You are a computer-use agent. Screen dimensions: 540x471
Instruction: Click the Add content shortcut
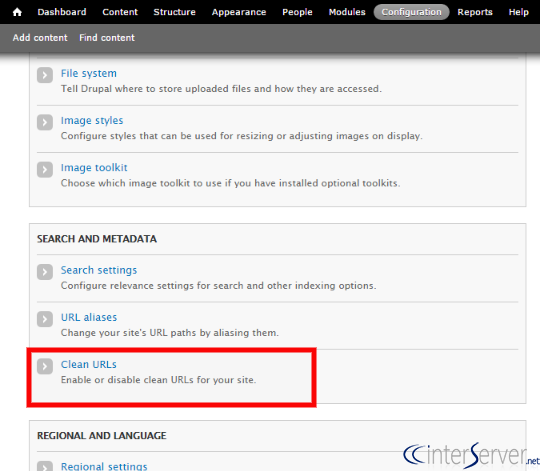point(40,38)
